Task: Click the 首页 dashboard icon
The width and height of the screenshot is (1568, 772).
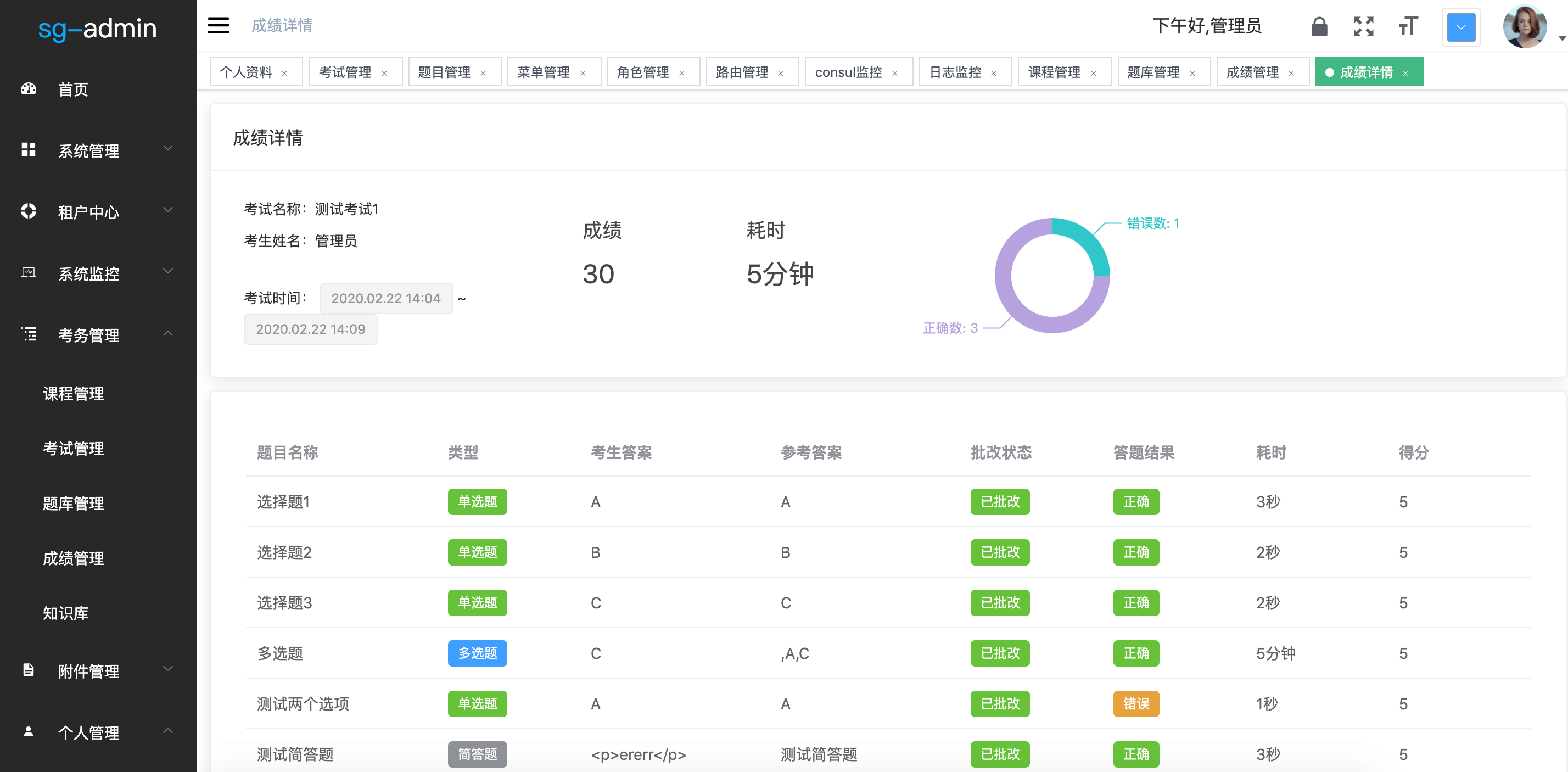Action: [29, 89]
